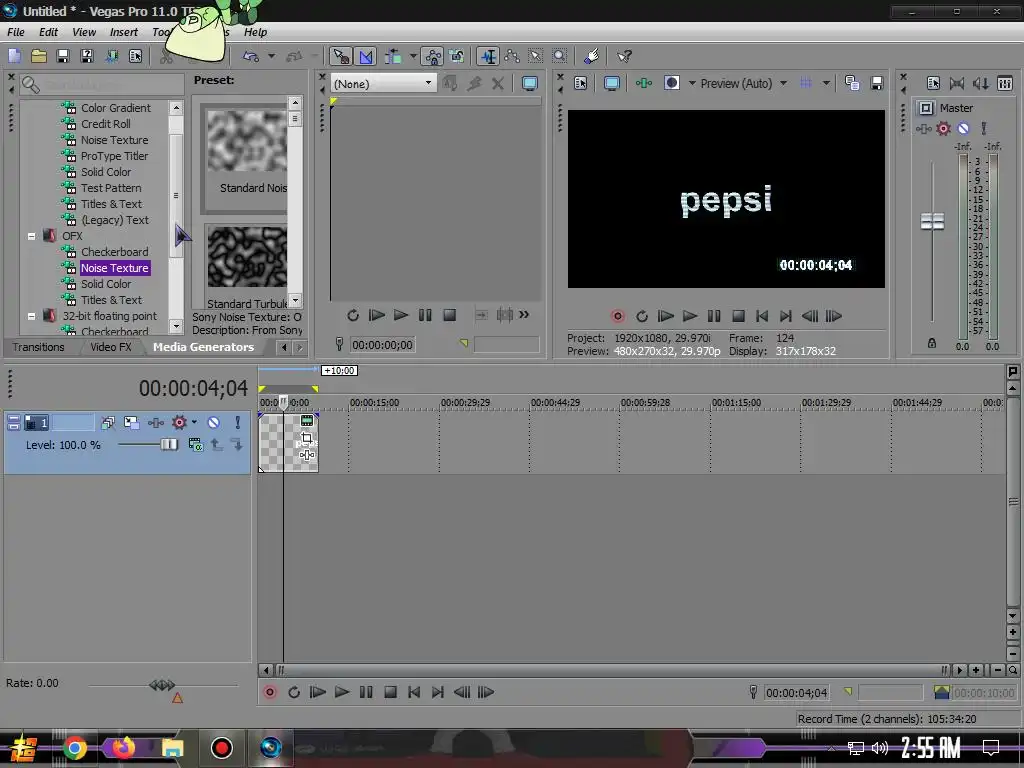Open Google Chrome from taskbar
Screen dimensions: 1024x768
pos(74,748)
